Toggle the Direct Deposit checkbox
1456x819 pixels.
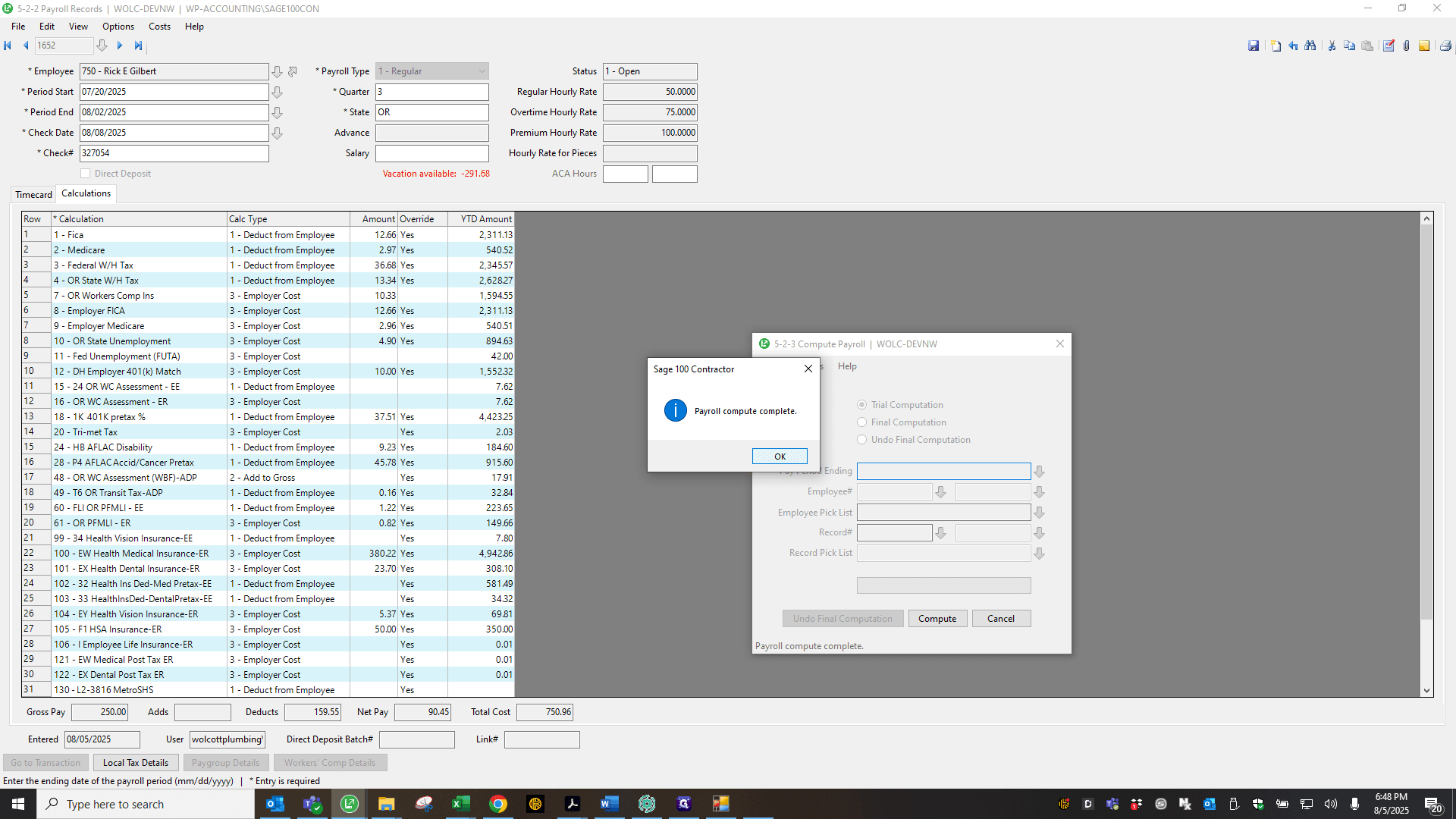[86, 174]
